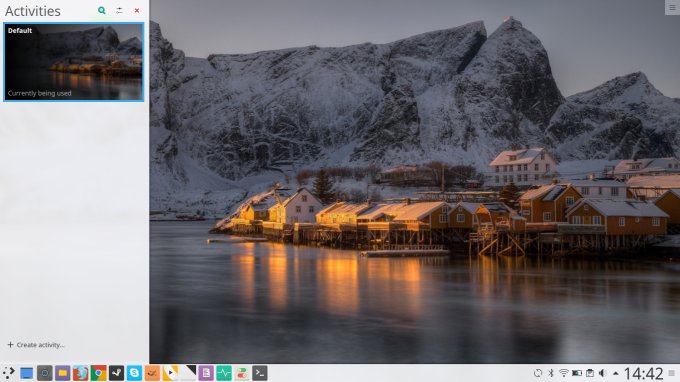Viewport: 680px width, 382px height.
Task: Launch the terminal from the taskbar
Action: coord(260,373)
